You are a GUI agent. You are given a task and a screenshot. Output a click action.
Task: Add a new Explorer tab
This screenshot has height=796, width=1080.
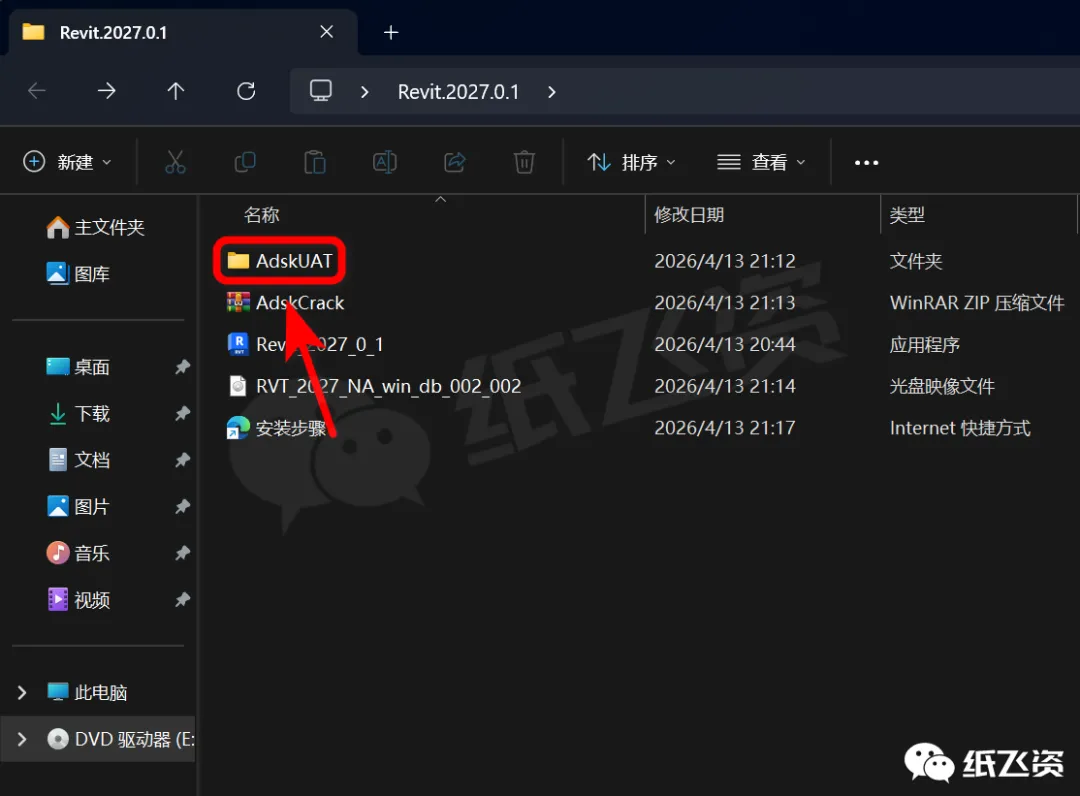(x=391, y=32)
